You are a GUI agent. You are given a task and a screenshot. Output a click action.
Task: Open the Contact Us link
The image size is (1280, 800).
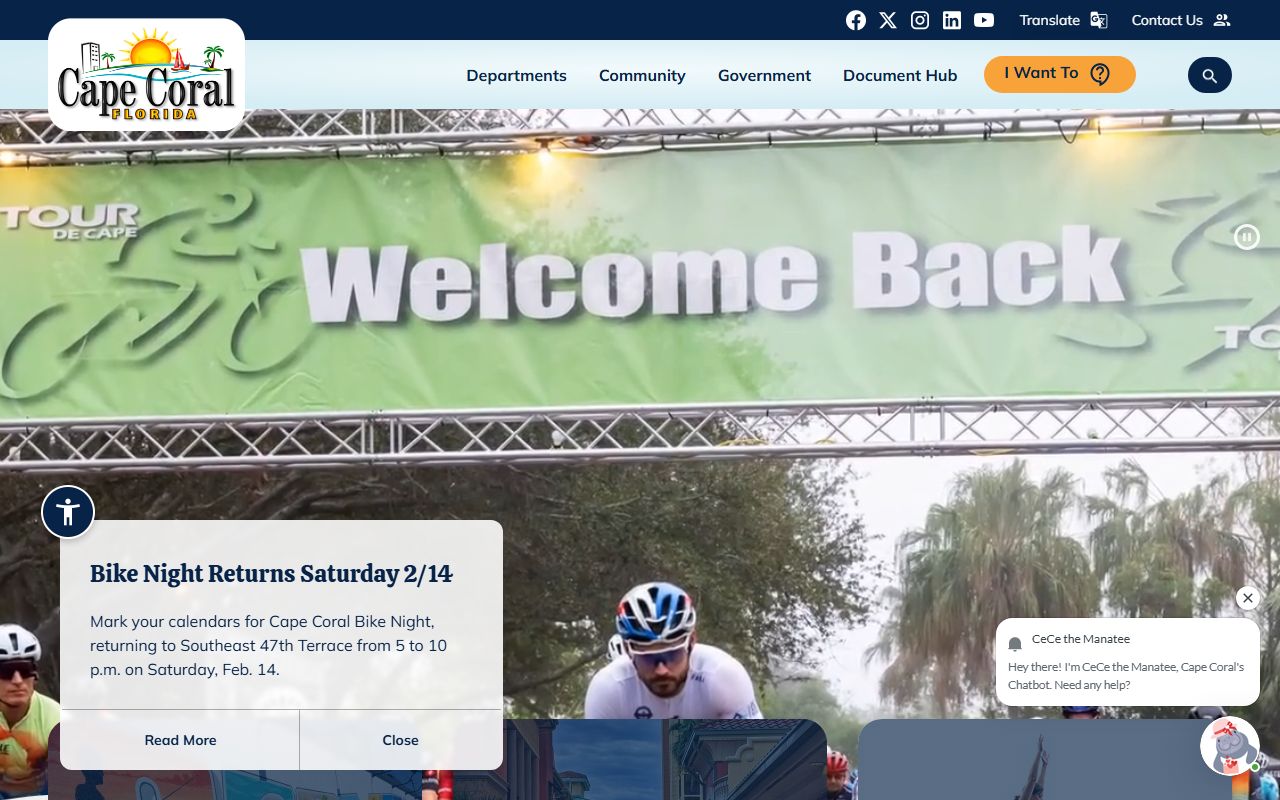tap(1167, 20)
